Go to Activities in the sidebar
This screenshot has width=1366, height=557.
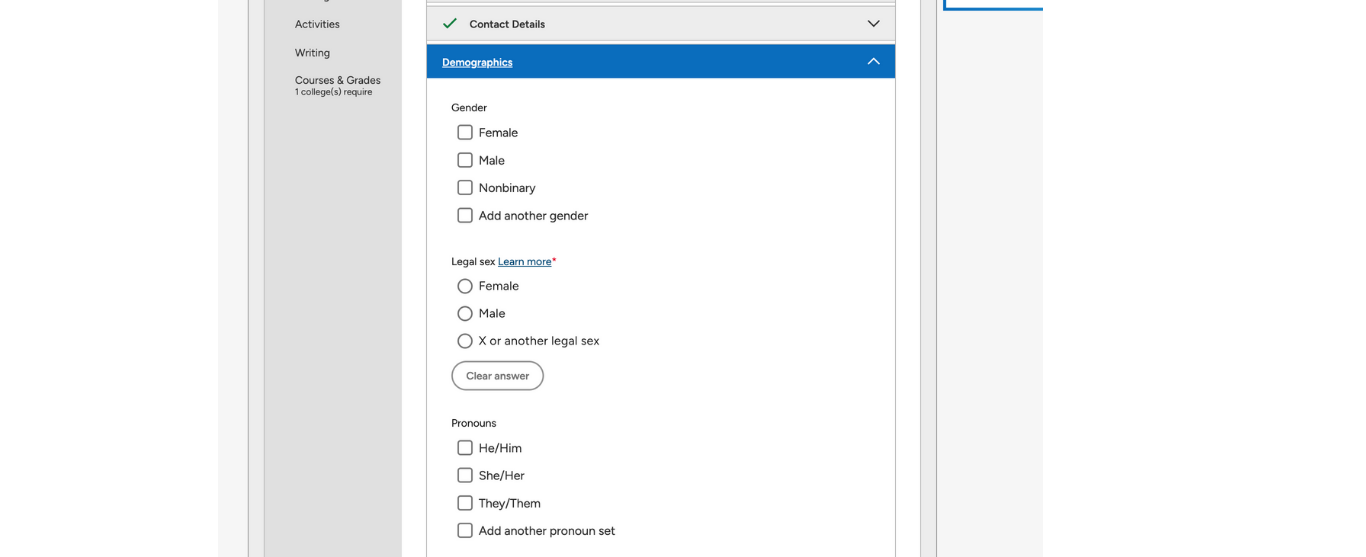tap(317, 24)
